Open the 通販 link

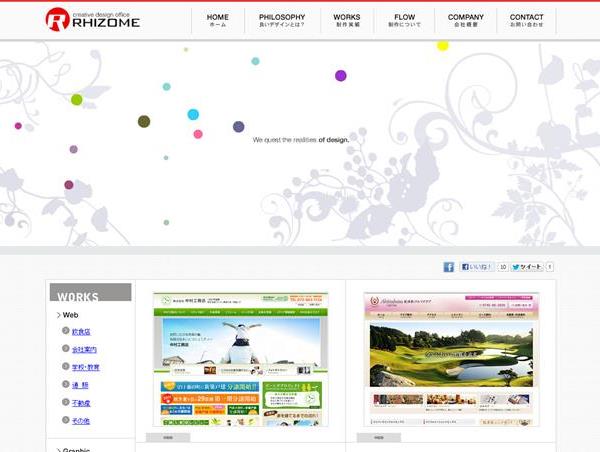(80, 385)
